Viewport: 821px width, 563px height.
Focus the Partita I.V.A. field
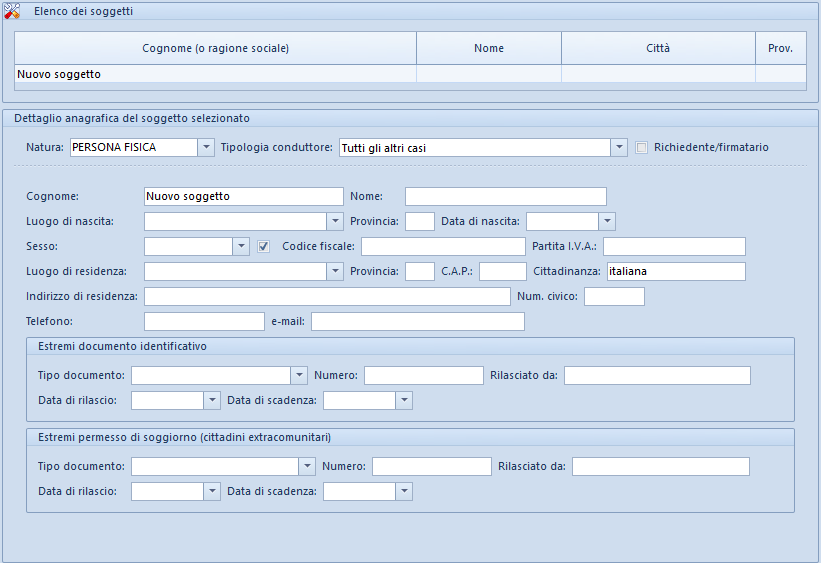click(674, 247)
